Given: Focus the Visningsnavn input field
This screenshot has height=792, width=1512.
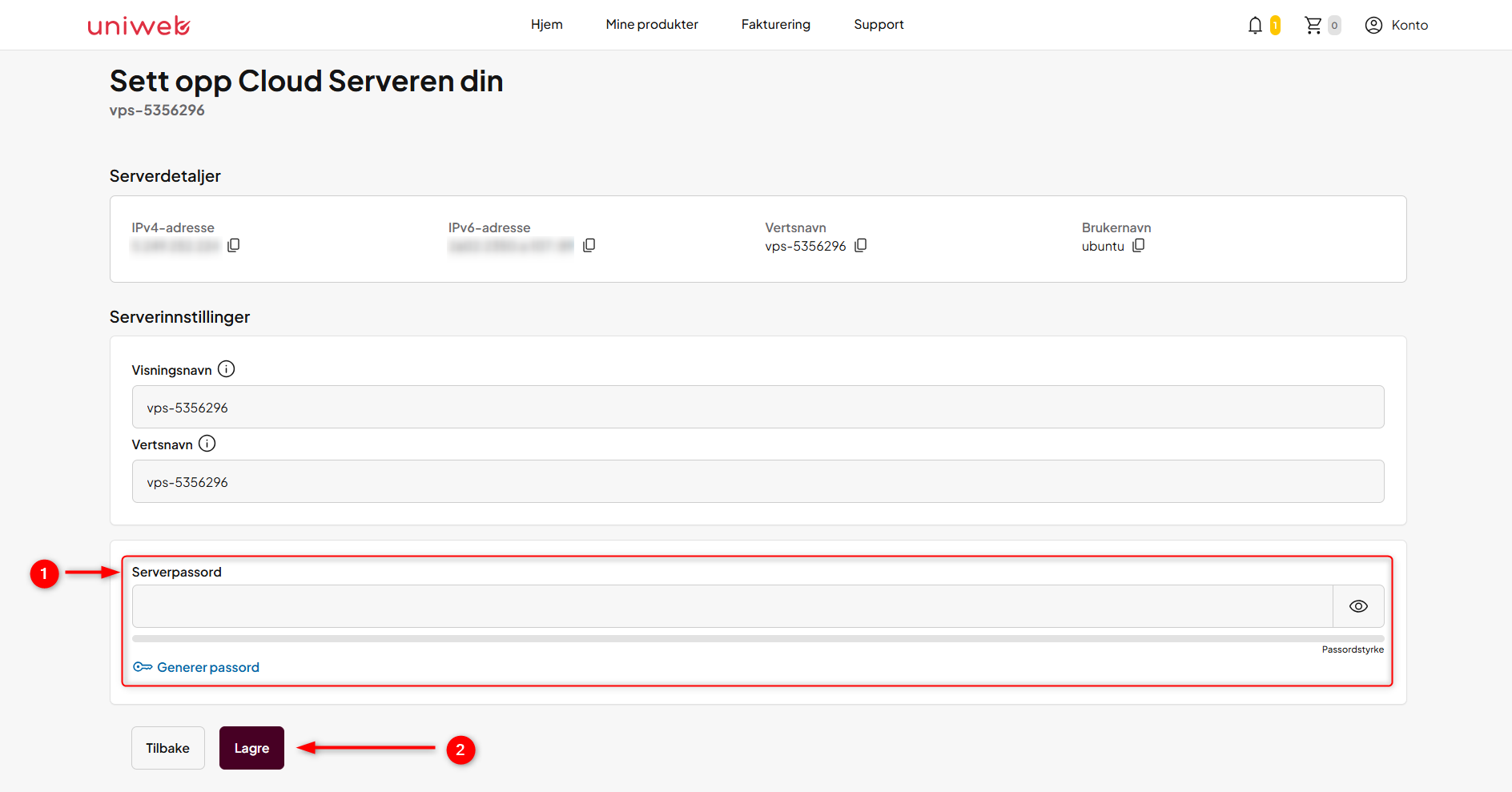Looking at the screenshot, I should pos(758,407).
